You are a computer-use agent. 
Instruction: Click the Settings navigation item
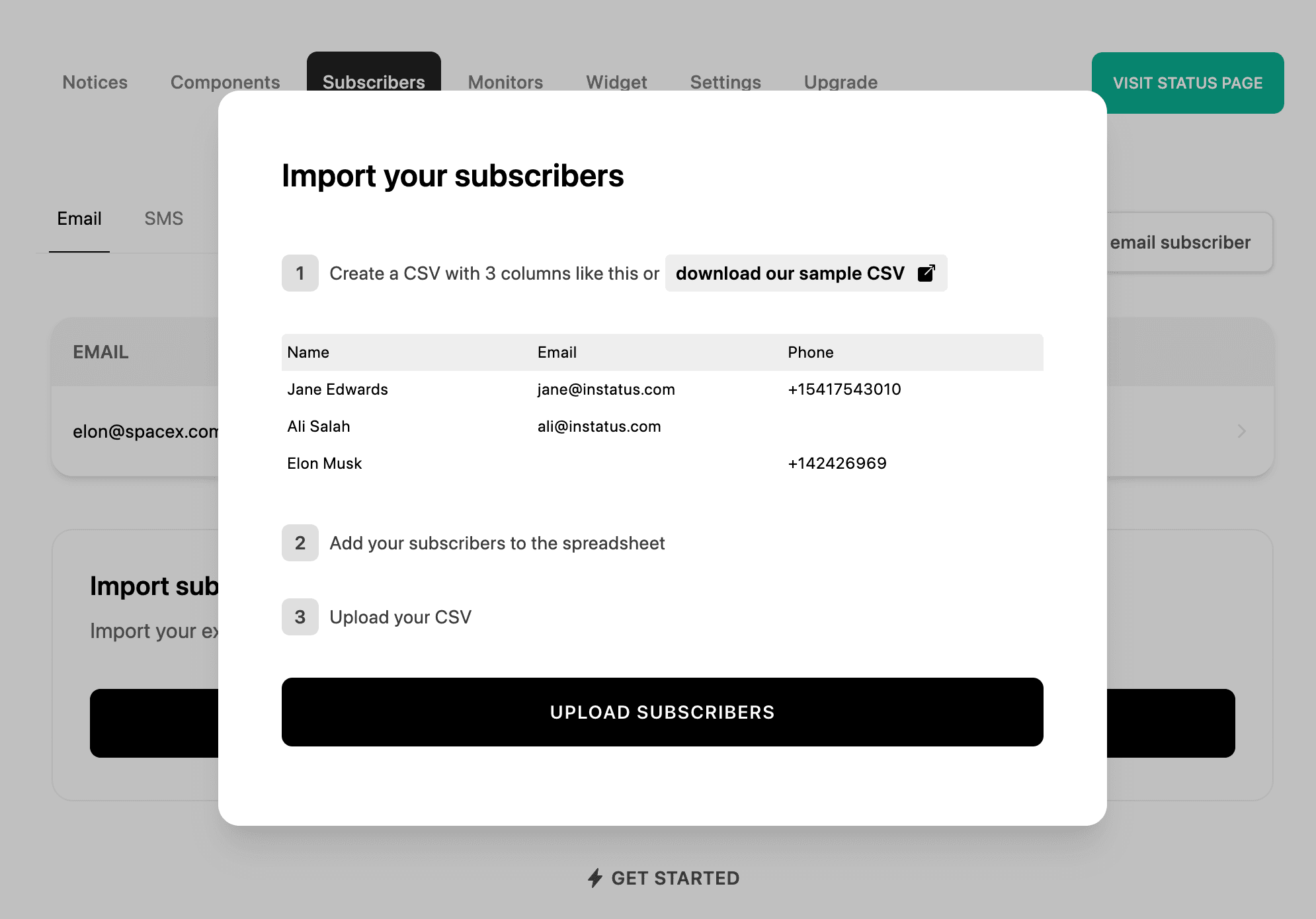point(726,81)
